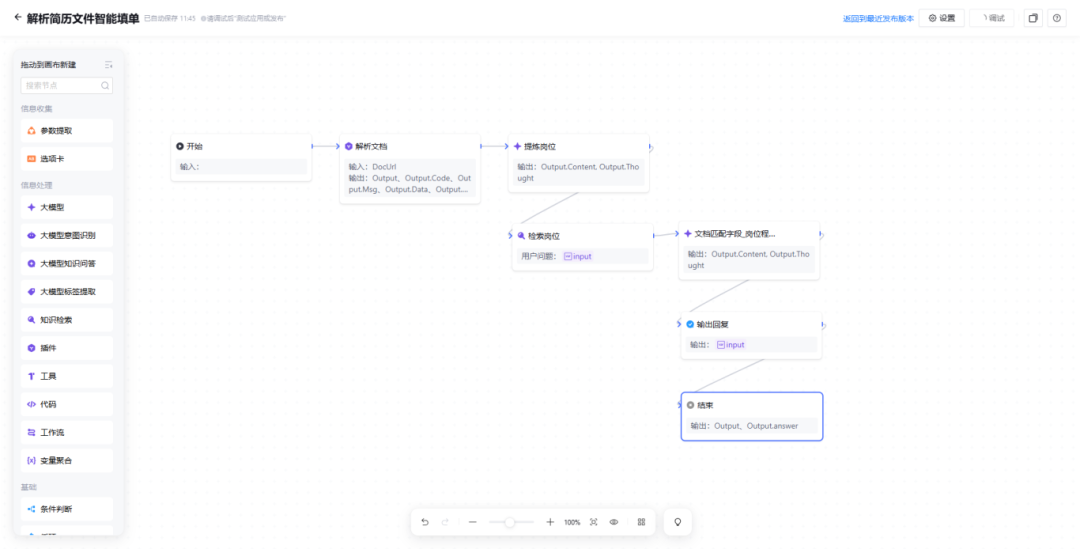Open the lightbulb tips button

point(677,522)
